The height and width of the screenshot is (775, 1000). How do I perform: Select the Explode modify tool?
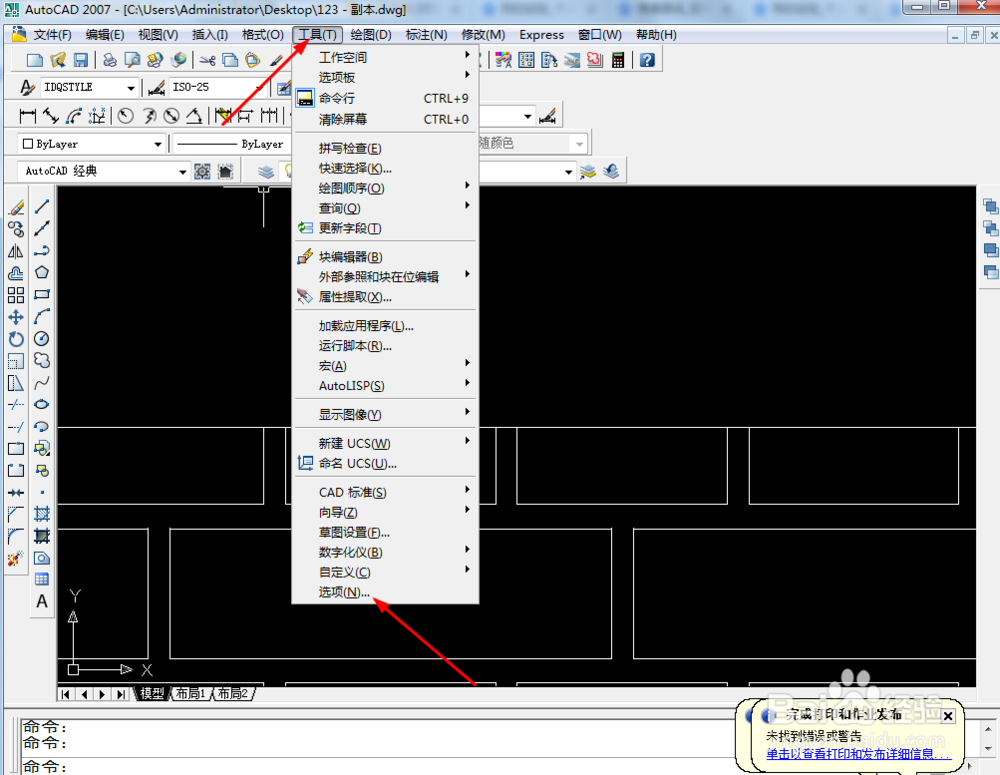click(16, 559)
